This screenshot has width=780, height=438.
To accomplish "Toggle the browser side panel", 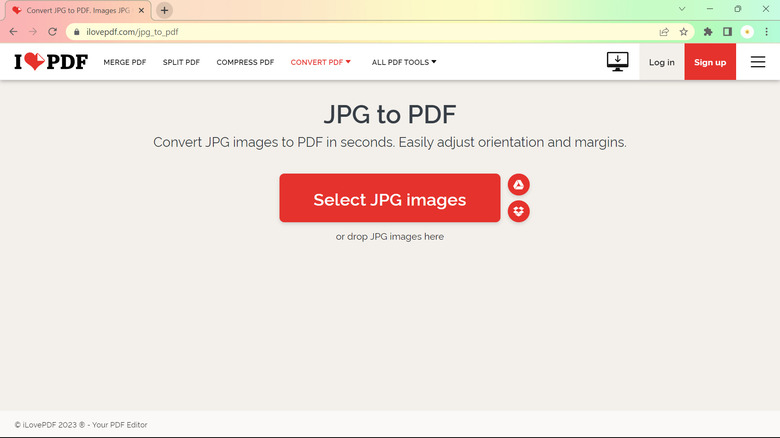I will [x=727, y=32].
